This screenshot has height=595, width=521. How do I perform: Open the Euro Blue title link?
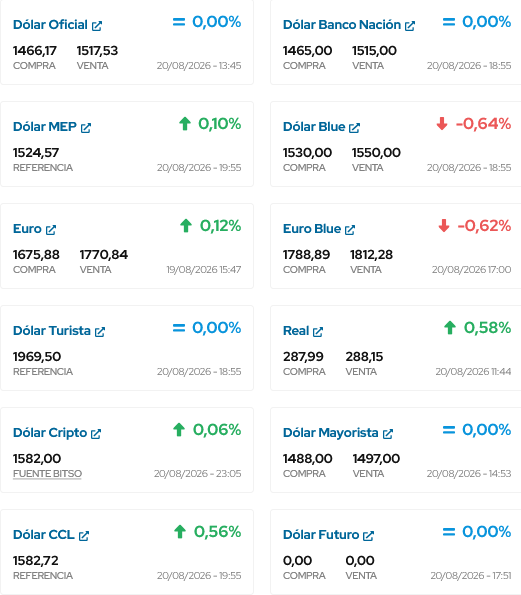(312, 229)
